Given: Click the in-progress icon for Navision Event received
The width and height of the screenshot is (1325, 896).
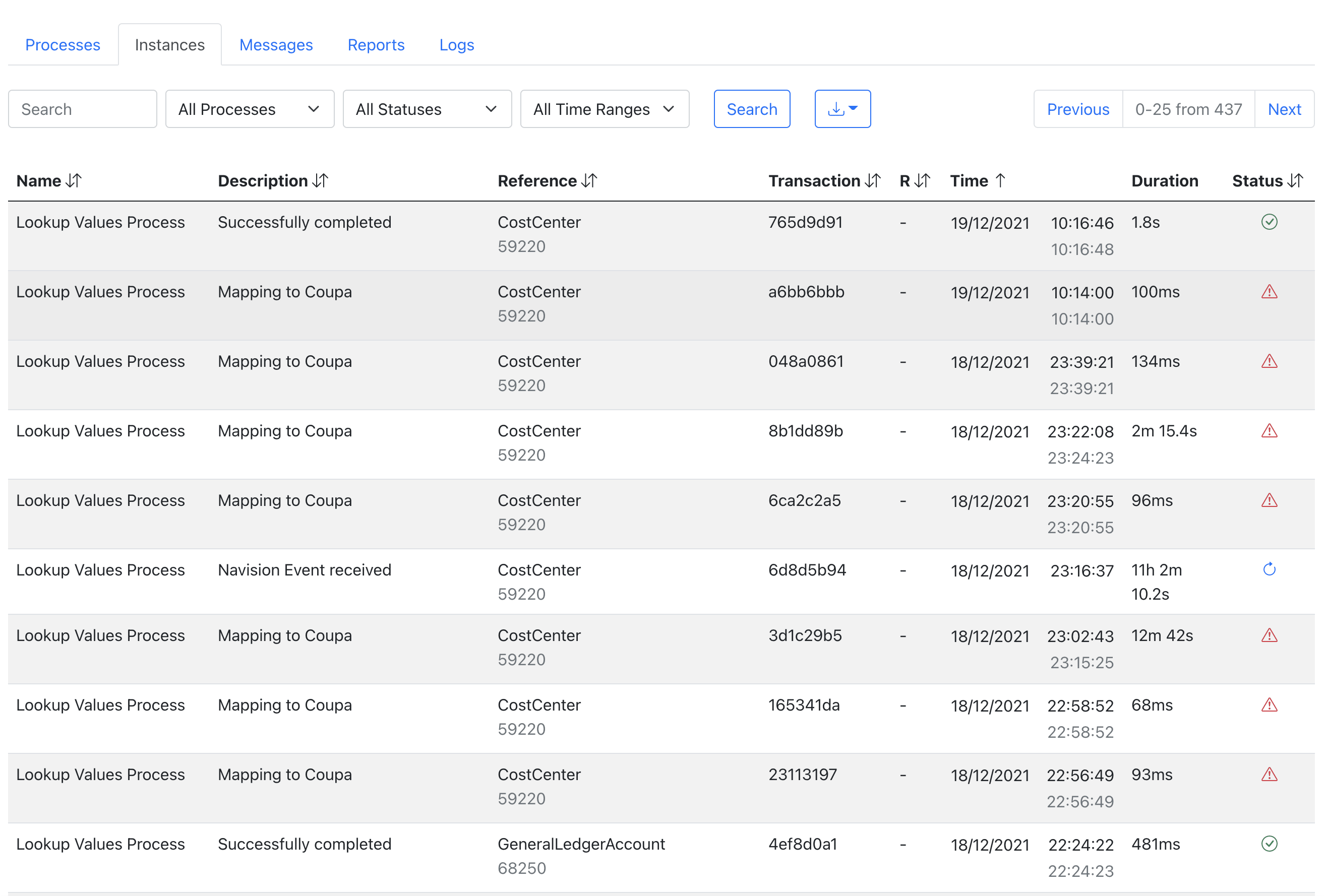Looking at the screenshot, I should [1269, 569].
